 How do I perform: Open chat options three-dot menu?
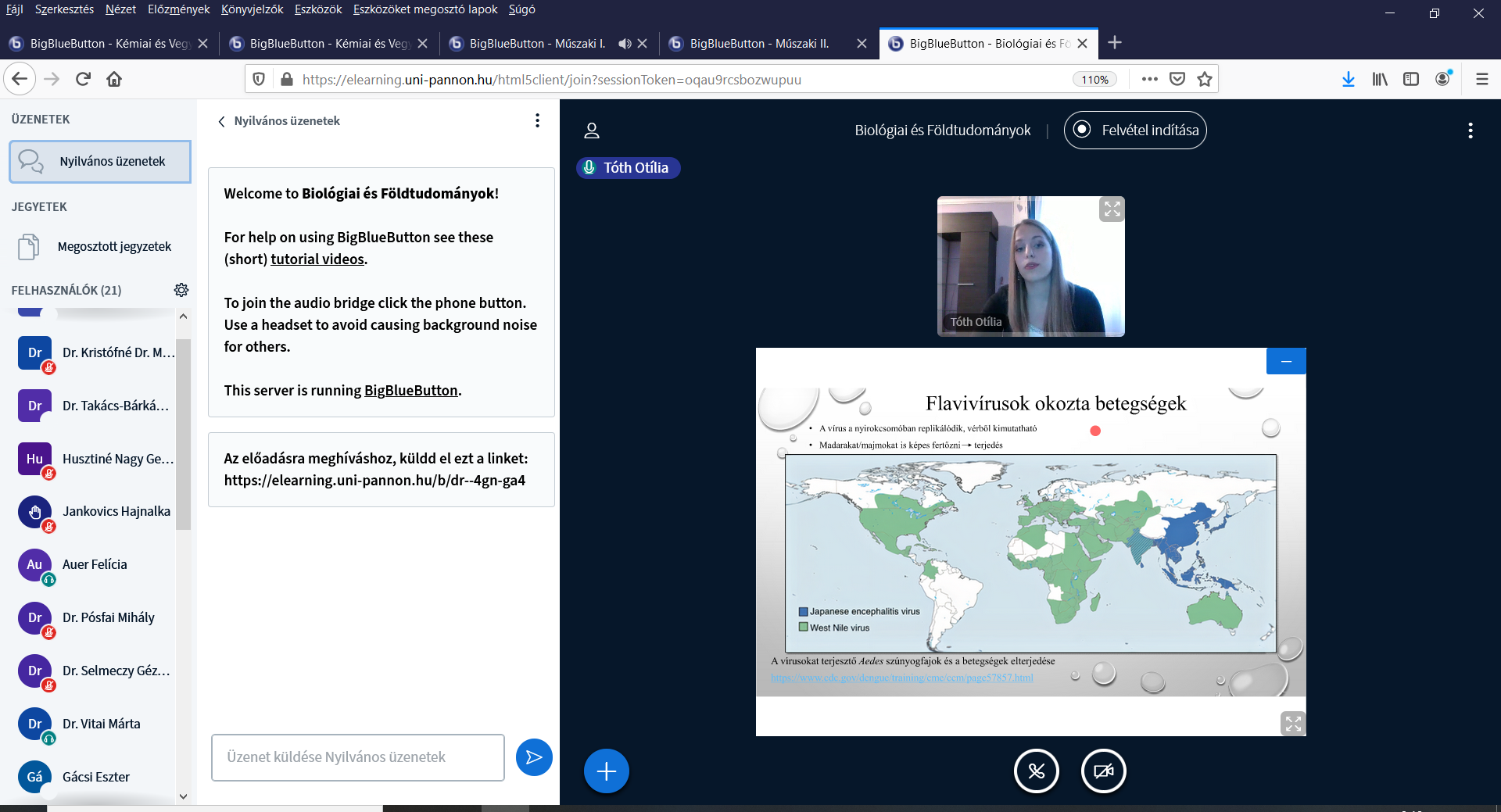click(537, 120)
